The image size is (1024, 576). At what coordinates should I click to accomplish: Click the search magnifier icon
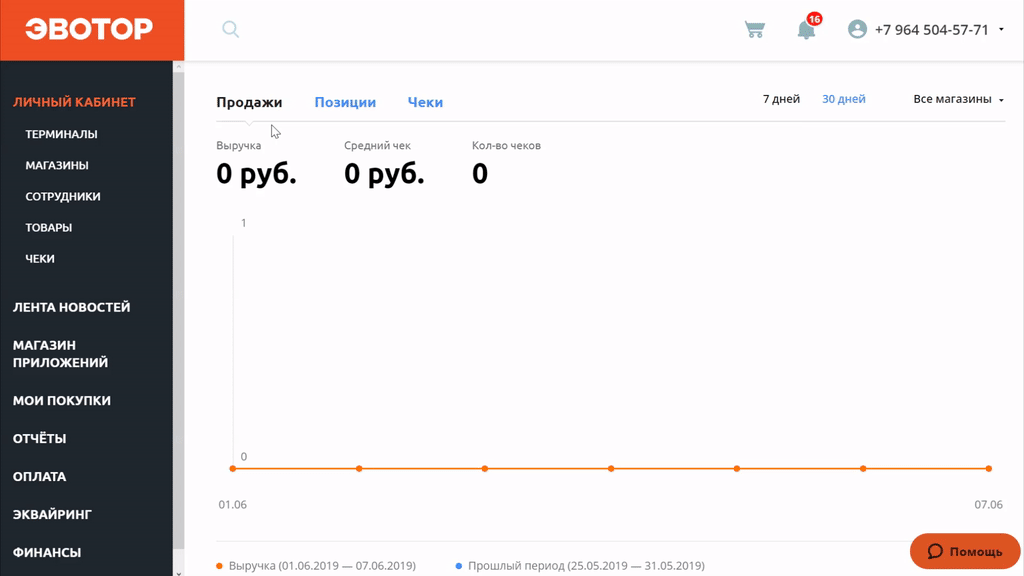[231, 30]
